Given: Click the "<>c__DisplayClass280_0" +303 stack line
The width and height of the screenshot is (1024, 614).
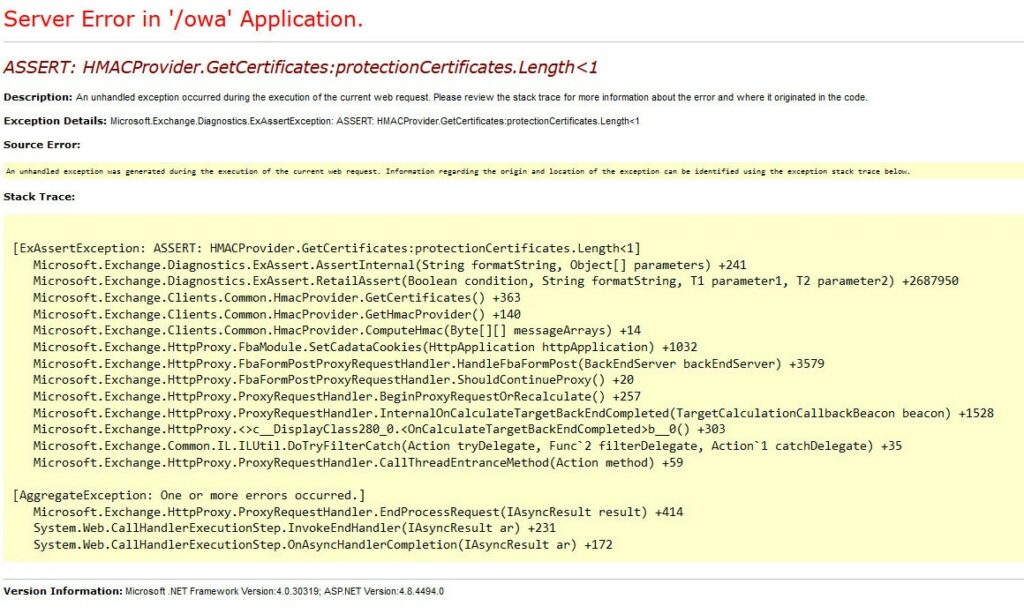Looking at the screenshot, I should (379, 429).
